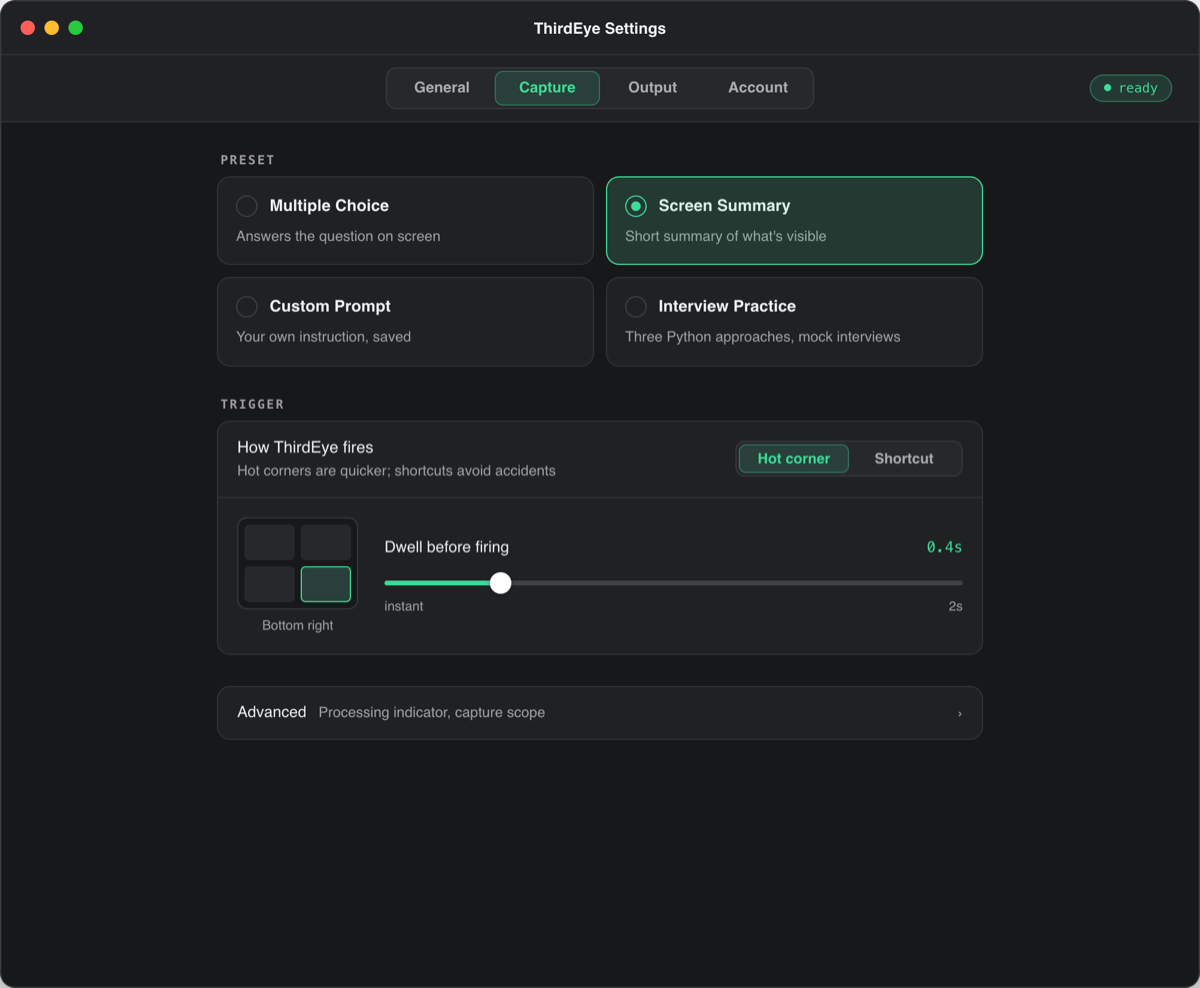This screenshot has height=988, width=1200.
Task: Set trigger mode to Hot corner
Action: 794,459
